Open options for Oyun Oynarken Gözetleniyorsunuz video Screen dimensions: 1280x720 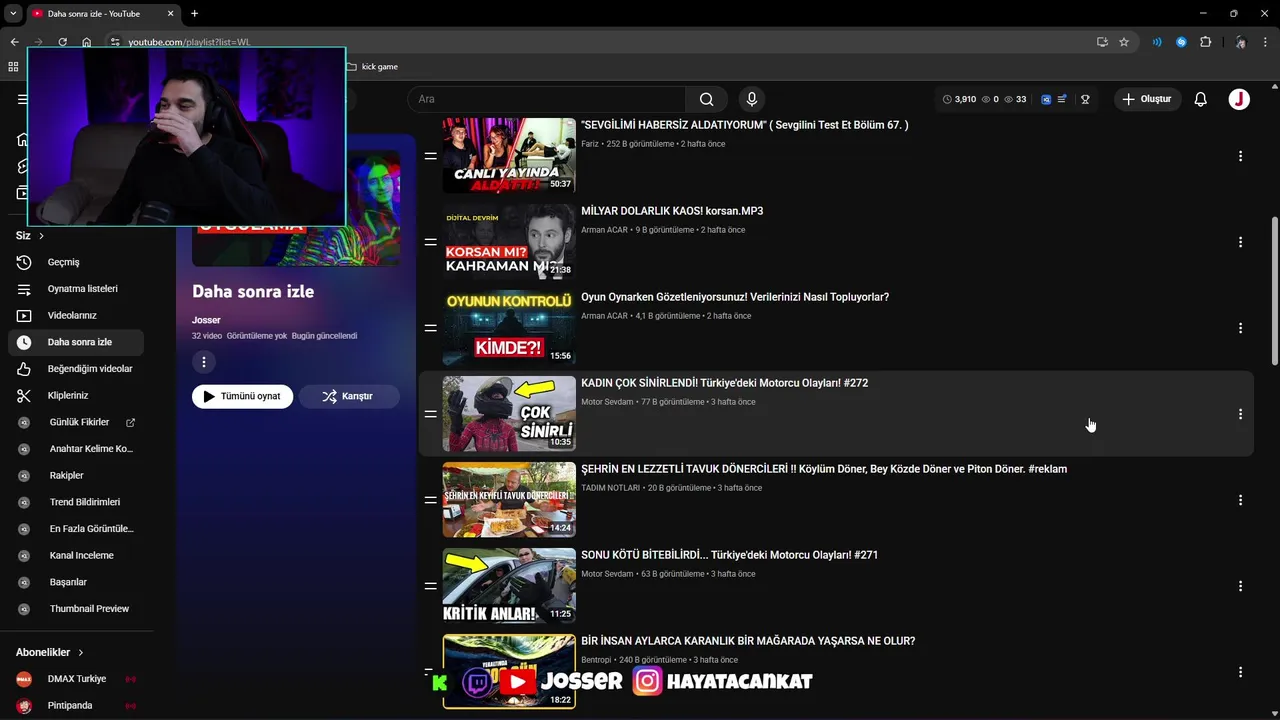point(1240,328)
